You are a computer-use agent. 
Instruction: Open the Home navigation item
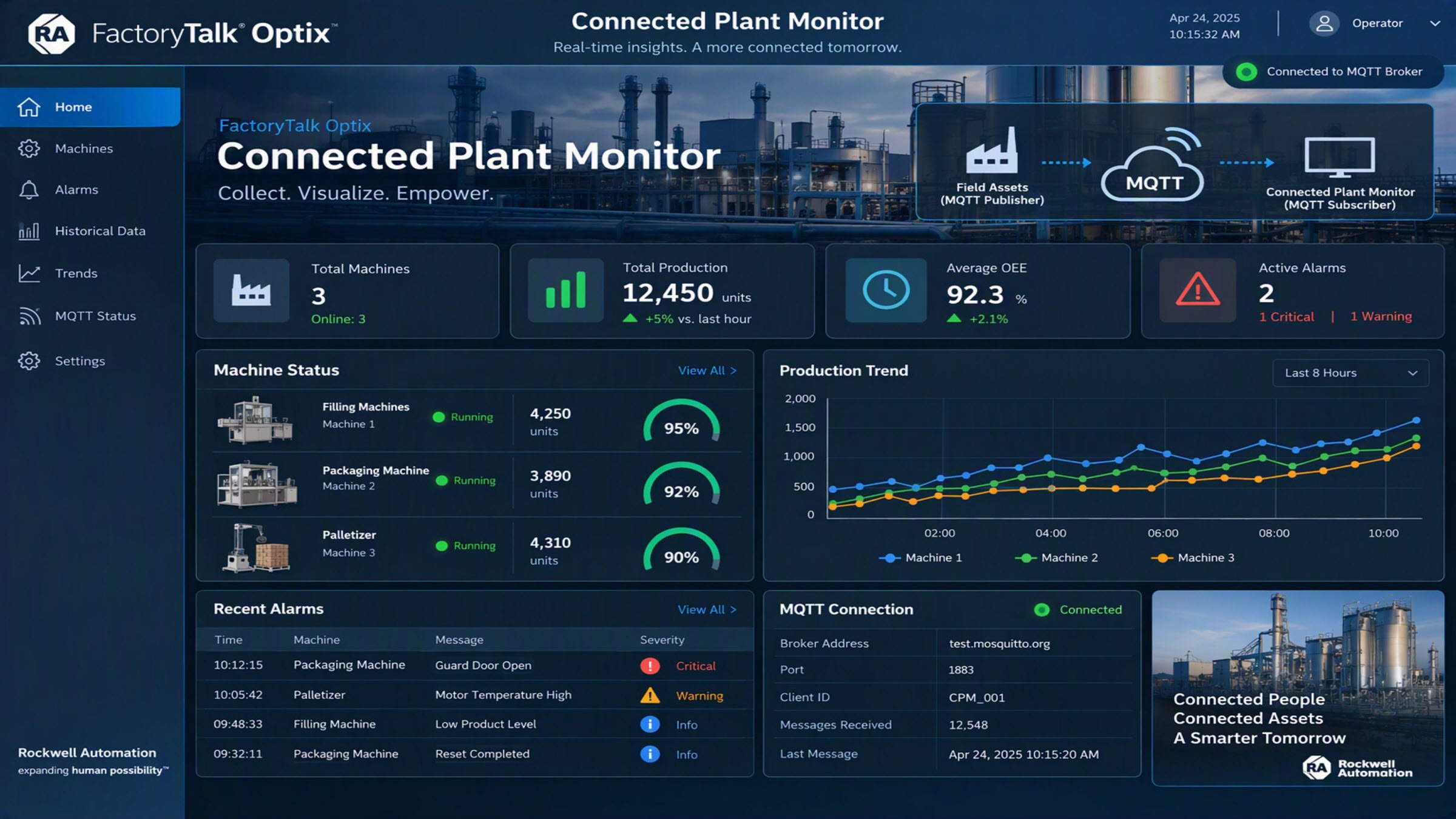[x=90, y=107]
